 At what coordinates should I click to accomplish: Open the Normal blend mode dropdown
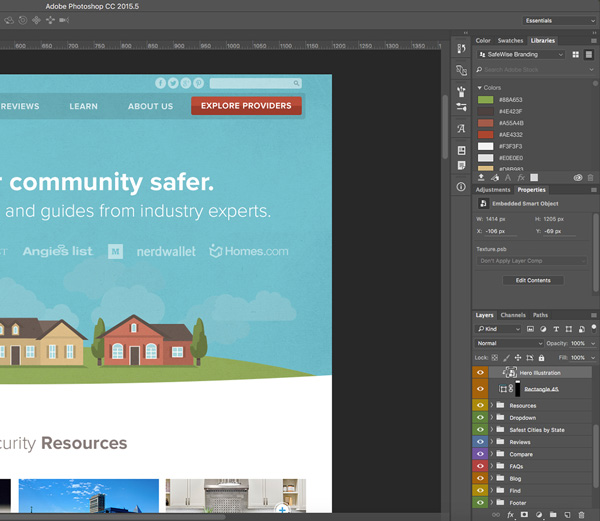[509, 343]
